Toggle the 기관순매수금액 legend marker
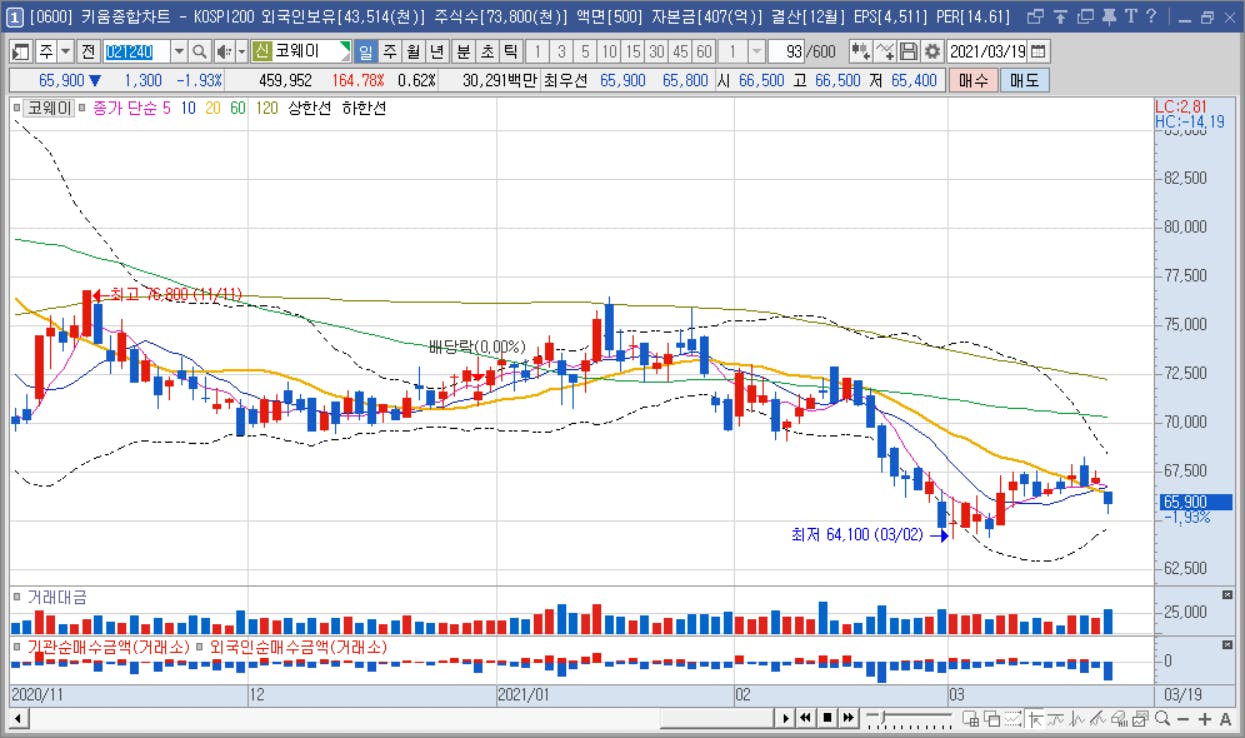The image size is (1245, 738). (17, 647)
